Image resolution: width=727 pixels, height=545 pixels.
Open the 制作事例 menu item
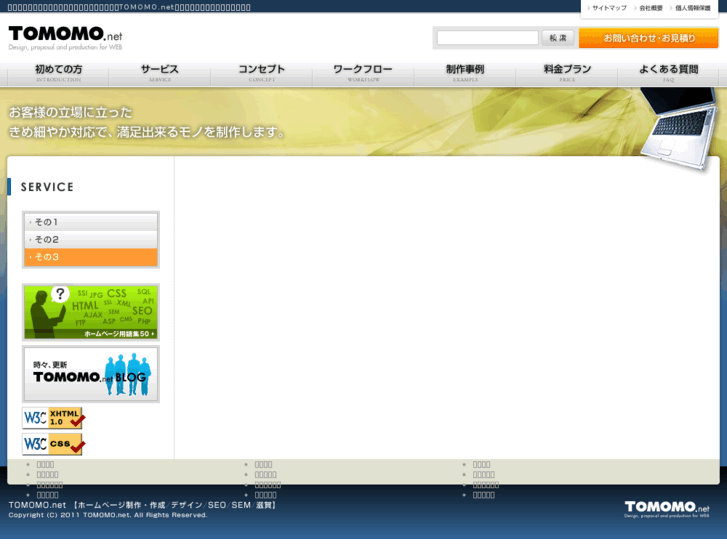click(x=465, y=73)
